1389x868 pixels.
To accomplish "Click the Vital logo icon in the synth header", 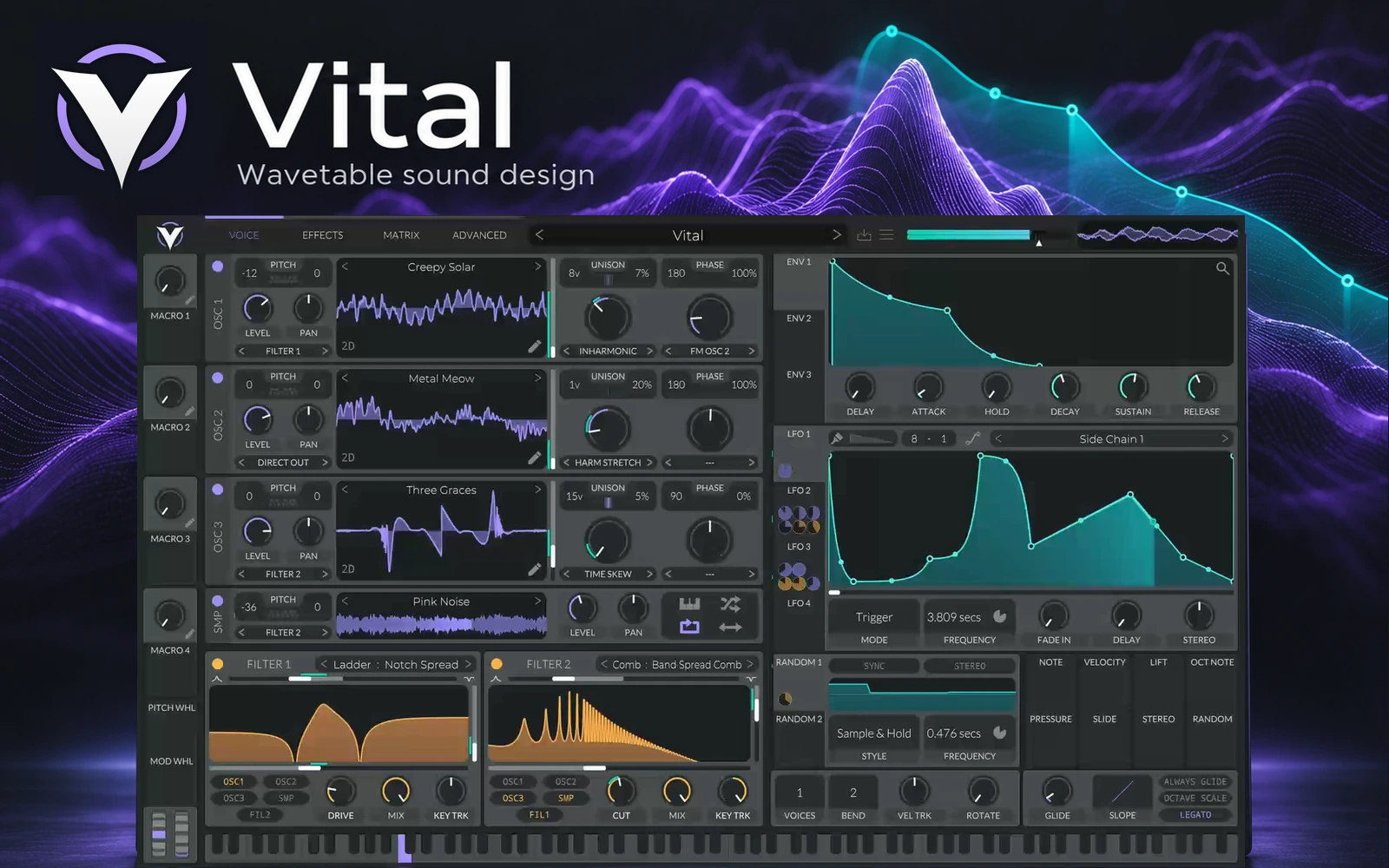I will point(170,235).
